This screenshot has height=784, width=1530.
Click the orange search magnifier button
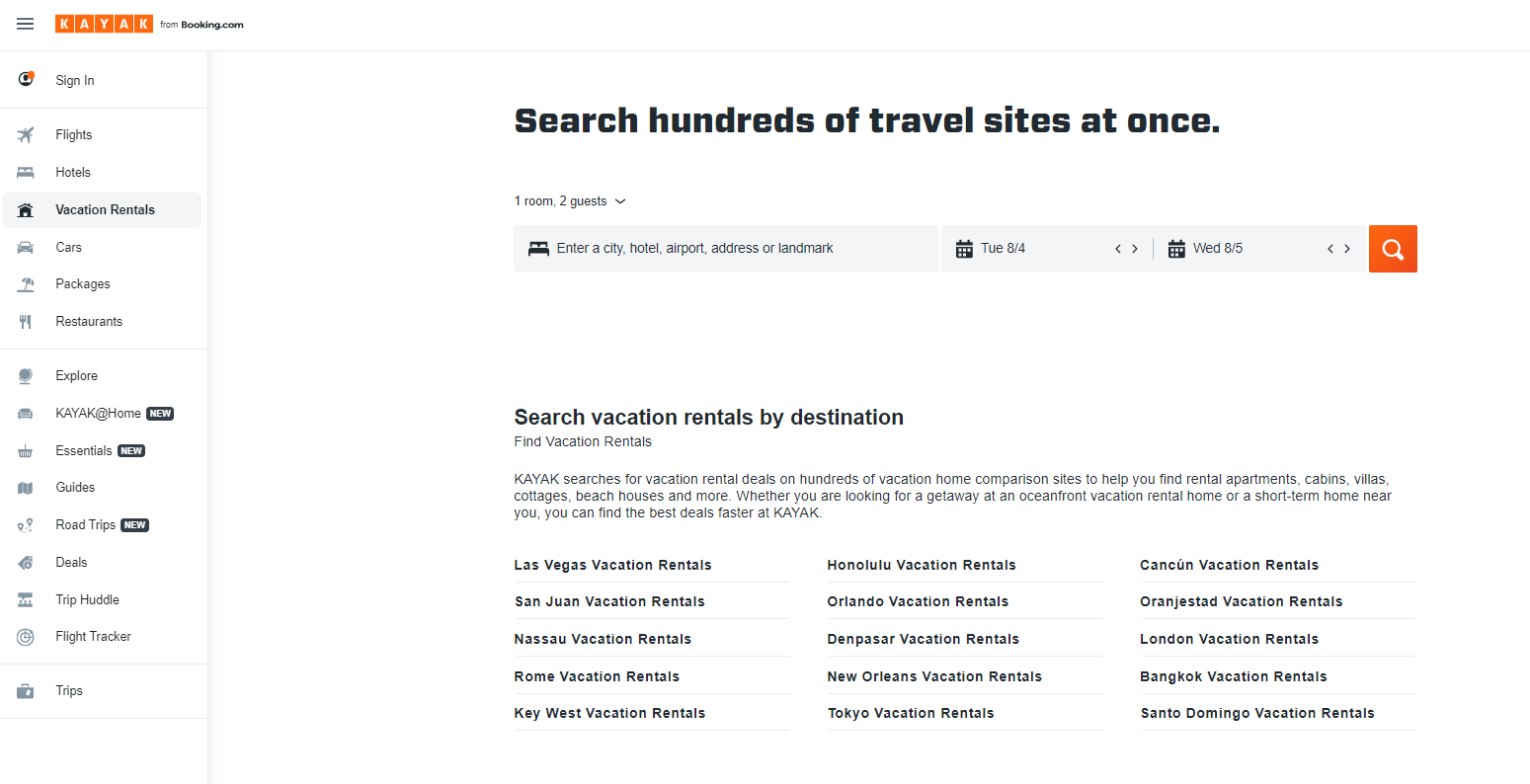pos(1393,249)
